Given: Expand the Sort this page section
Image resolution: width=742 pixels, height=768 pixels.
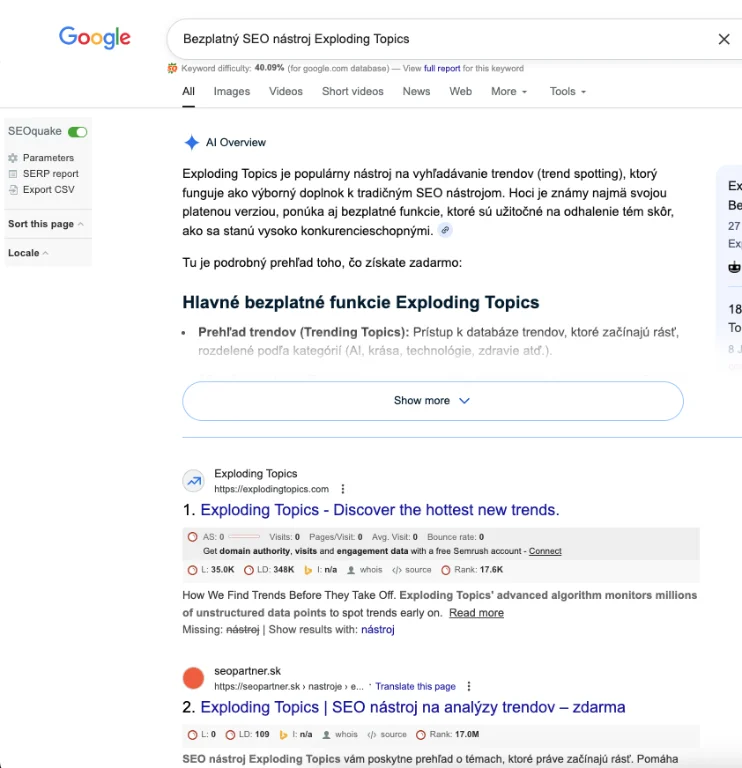Looking at the screenshot, I should click(x=46, y=224).
